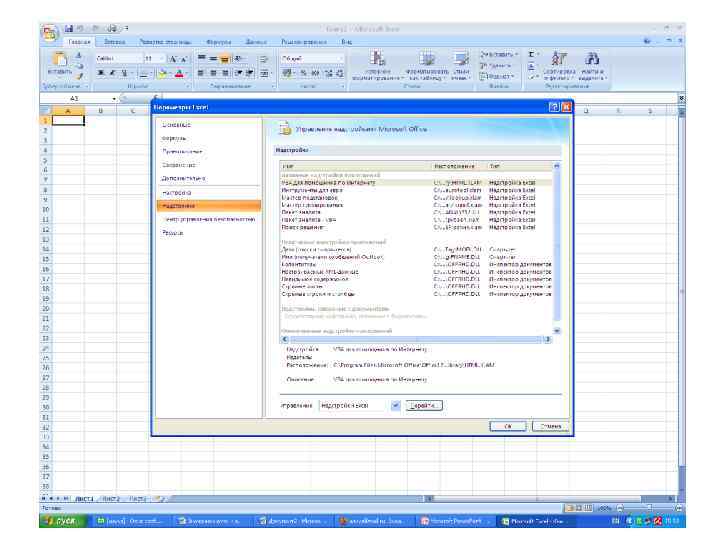Click the ОК button in dialog
This screenshot has width=720, height=540.
pyautogui.click(x=508, y=426)
